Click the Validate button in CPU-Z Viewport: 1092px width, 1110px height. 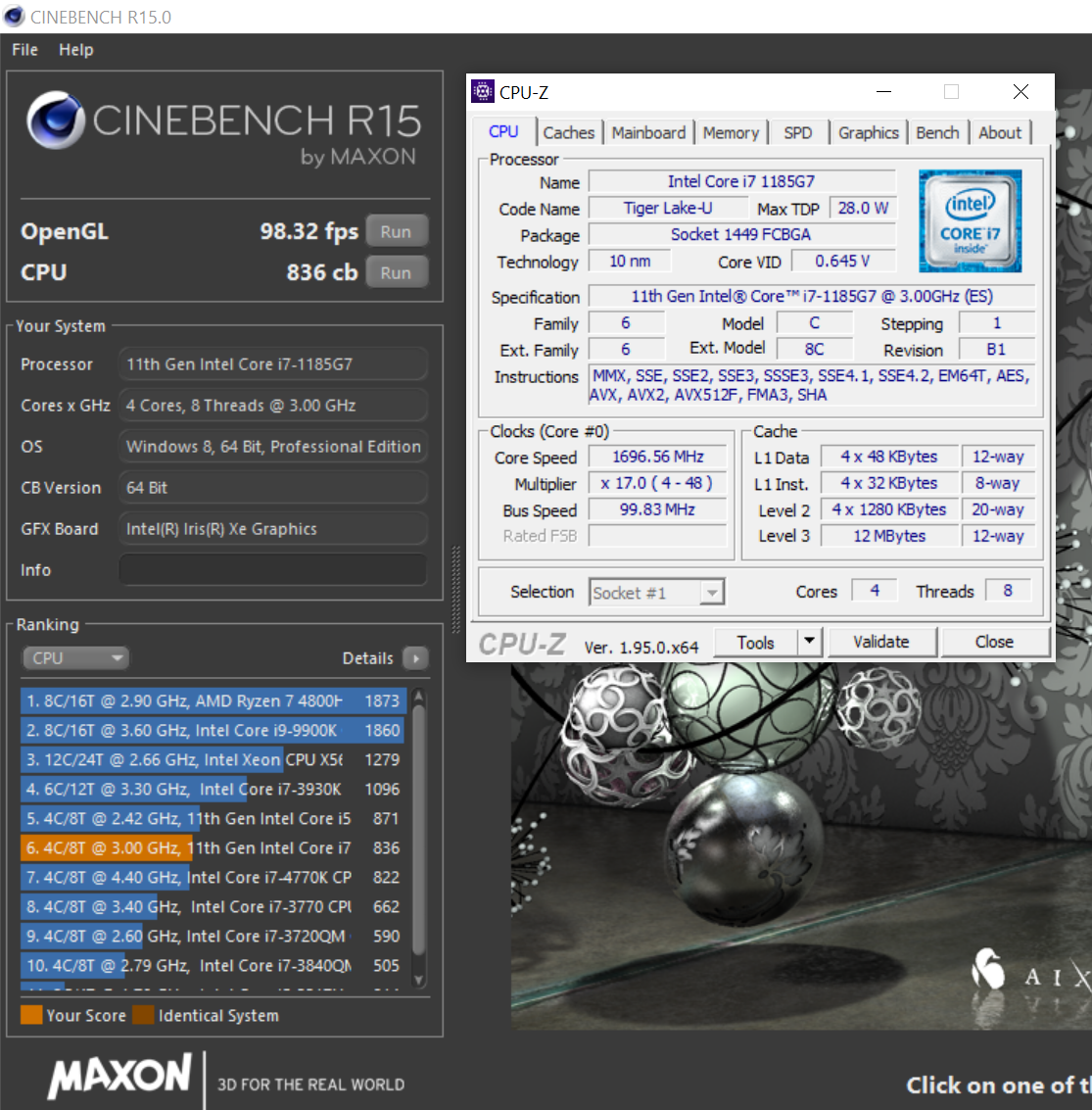click(881, 642)
